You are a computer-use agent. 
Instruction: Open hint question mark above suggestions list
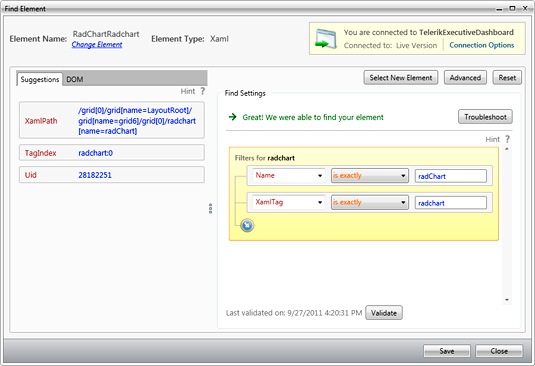202,91
